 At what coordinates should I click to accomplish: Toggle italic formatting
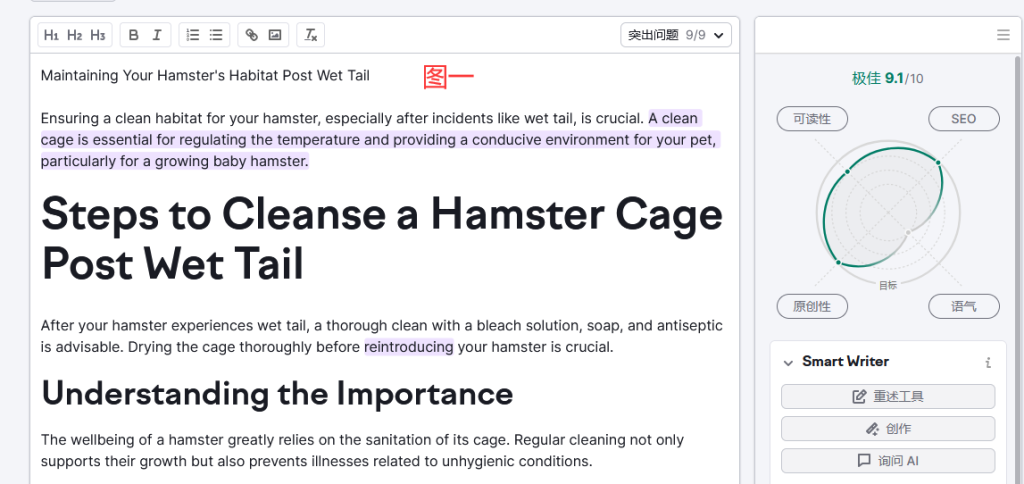157,35
